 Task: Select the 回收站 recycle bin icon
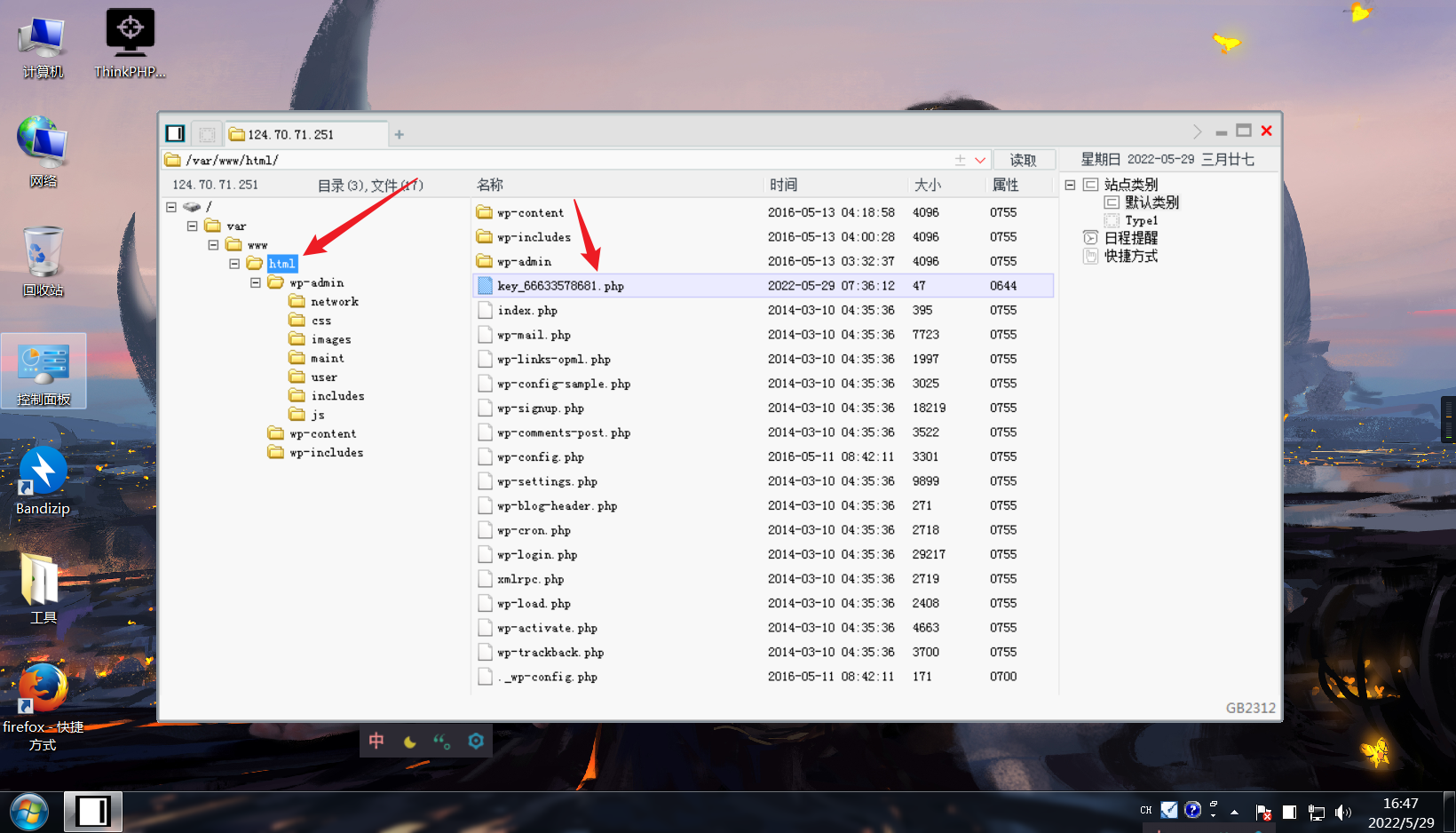pyautogui.click(x=43, y=262)
